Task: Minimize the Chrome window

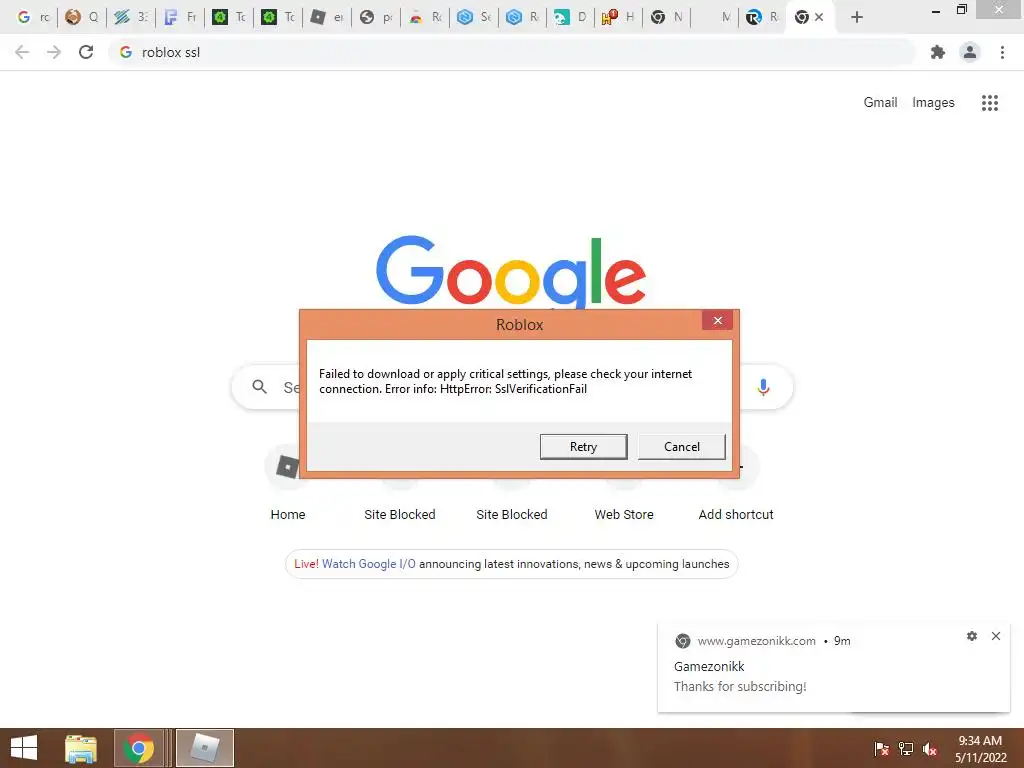Action: [936, 11]
